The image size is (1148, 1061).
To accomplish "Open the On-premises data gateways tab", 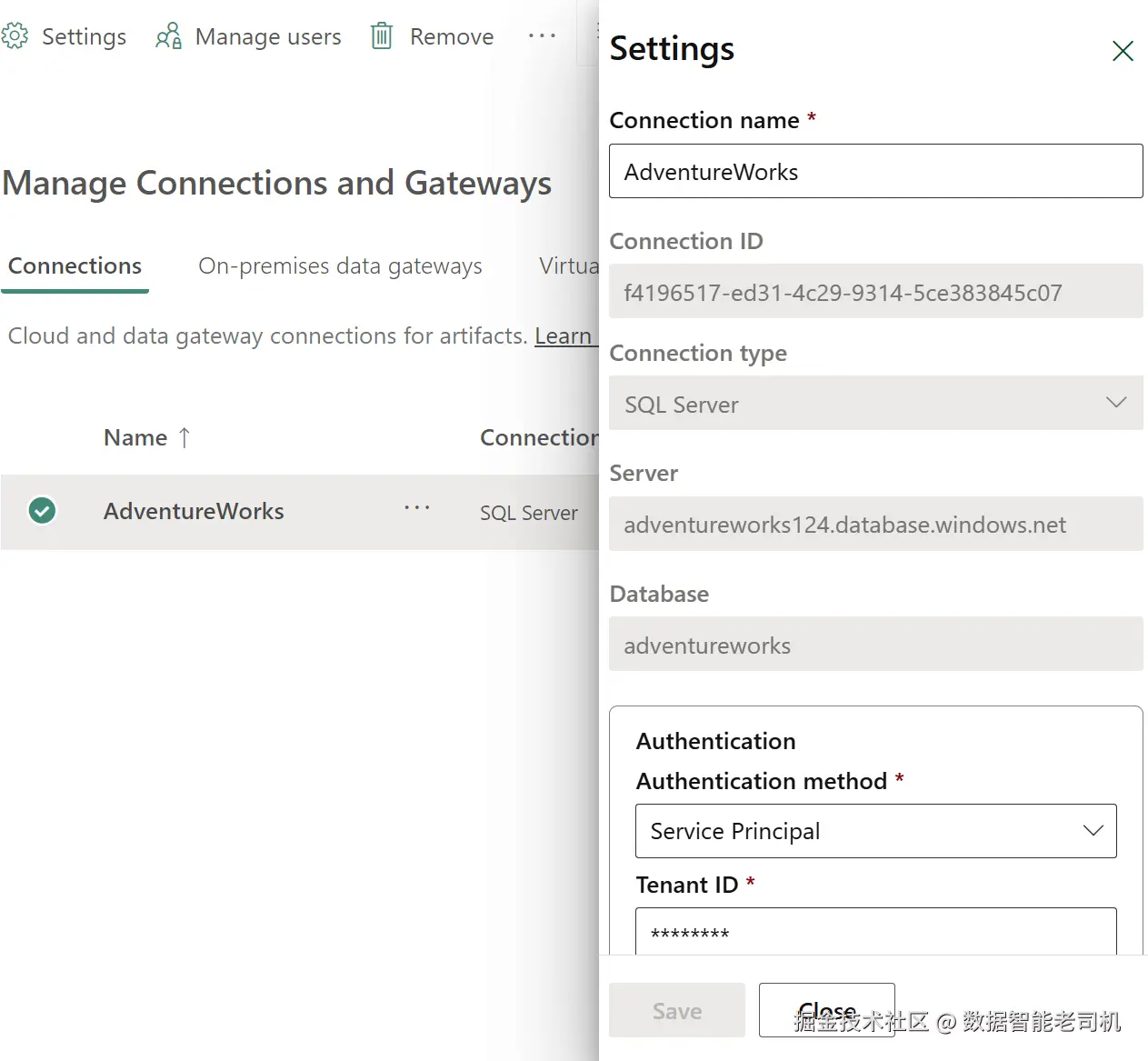I will [340, 266].
